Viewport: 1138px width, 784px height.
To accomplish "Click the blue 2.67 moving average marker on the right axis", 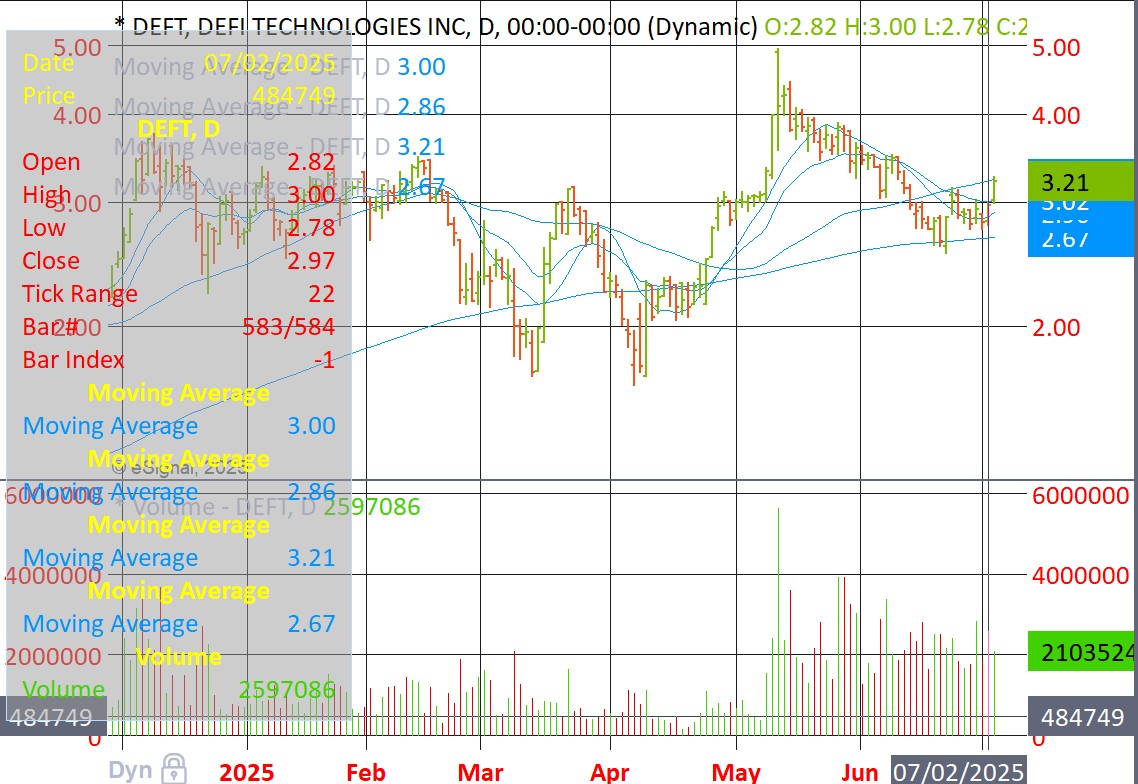I will (x=1081, y=240).
